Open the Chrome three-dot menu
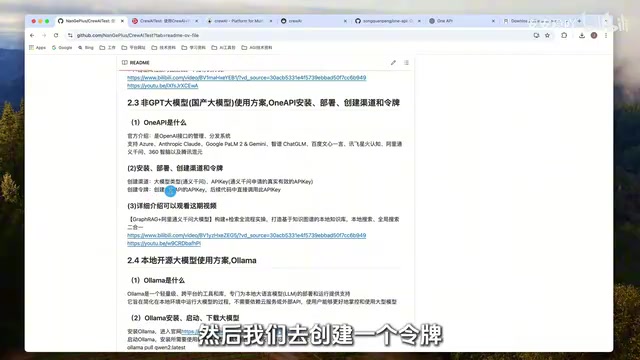 tap(606, 36)
